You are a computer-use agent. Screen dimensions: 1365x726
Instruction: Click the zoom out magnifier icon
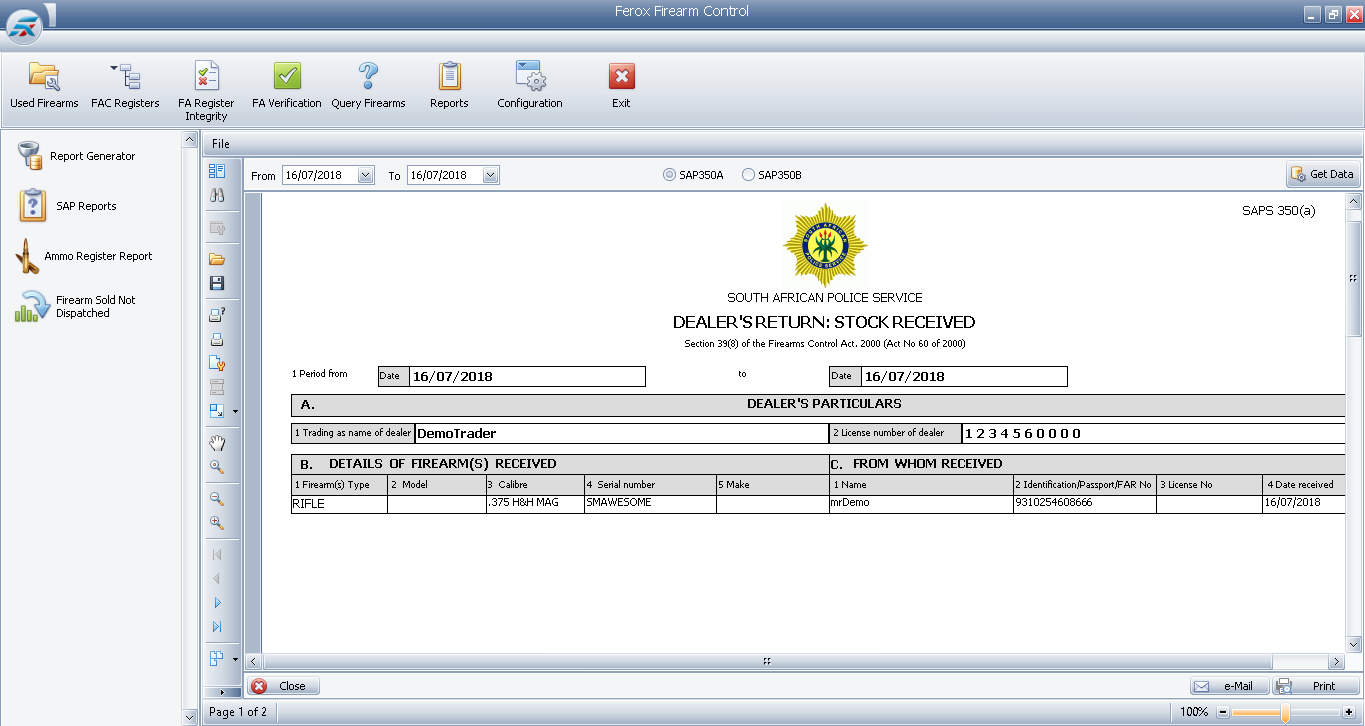click(x=217, y=499)
